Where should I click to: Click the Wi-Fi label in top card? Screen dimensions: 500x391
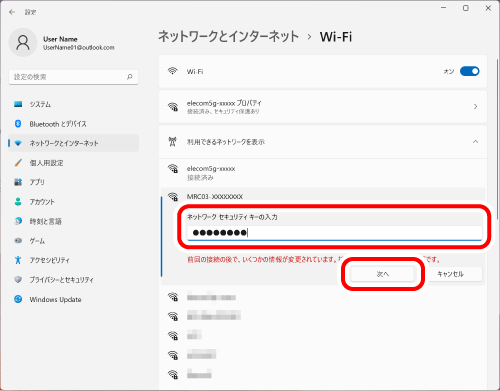coord(195,71)
